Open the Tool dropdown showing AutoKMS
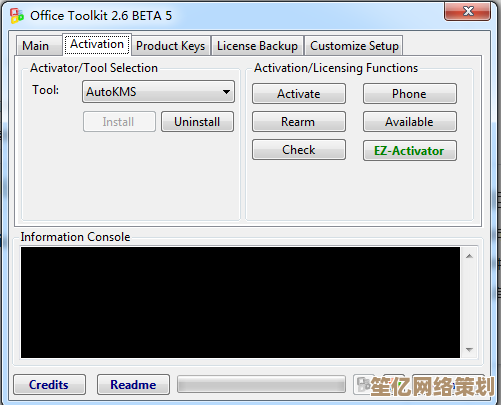 click(x=158, y=92)
